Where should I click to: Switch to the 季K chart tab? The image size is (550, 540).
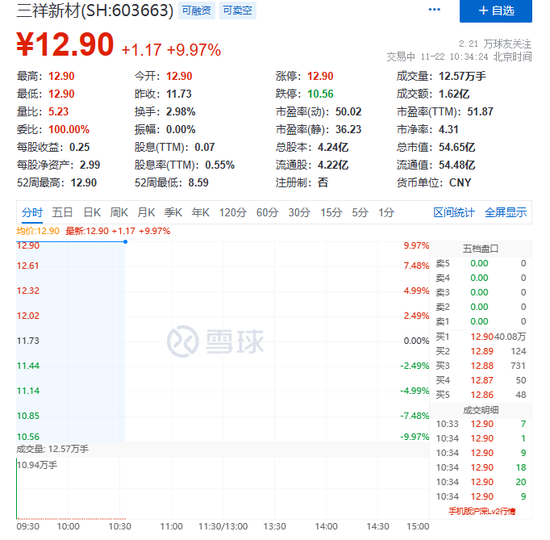pyautogui.click(x=173, y=212)
